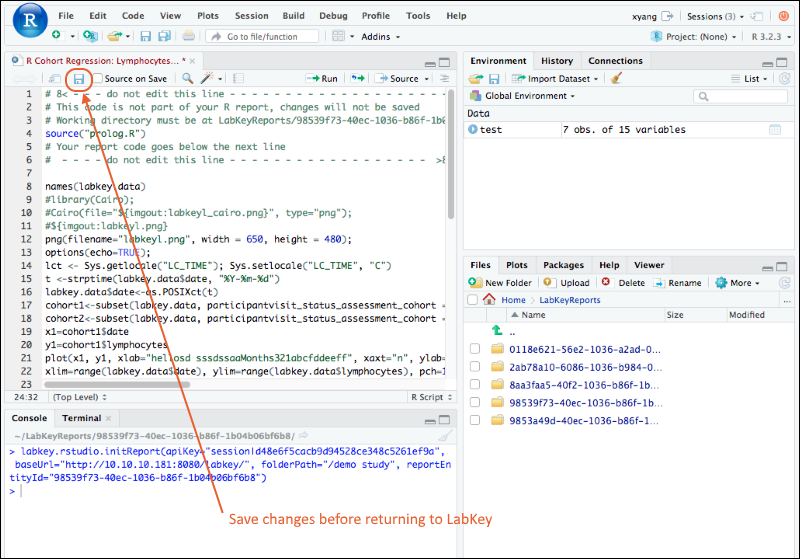This screenshot has width=800, height=559.
Task: Toggle the Source on Save checkbox
Action: [97, 78]
